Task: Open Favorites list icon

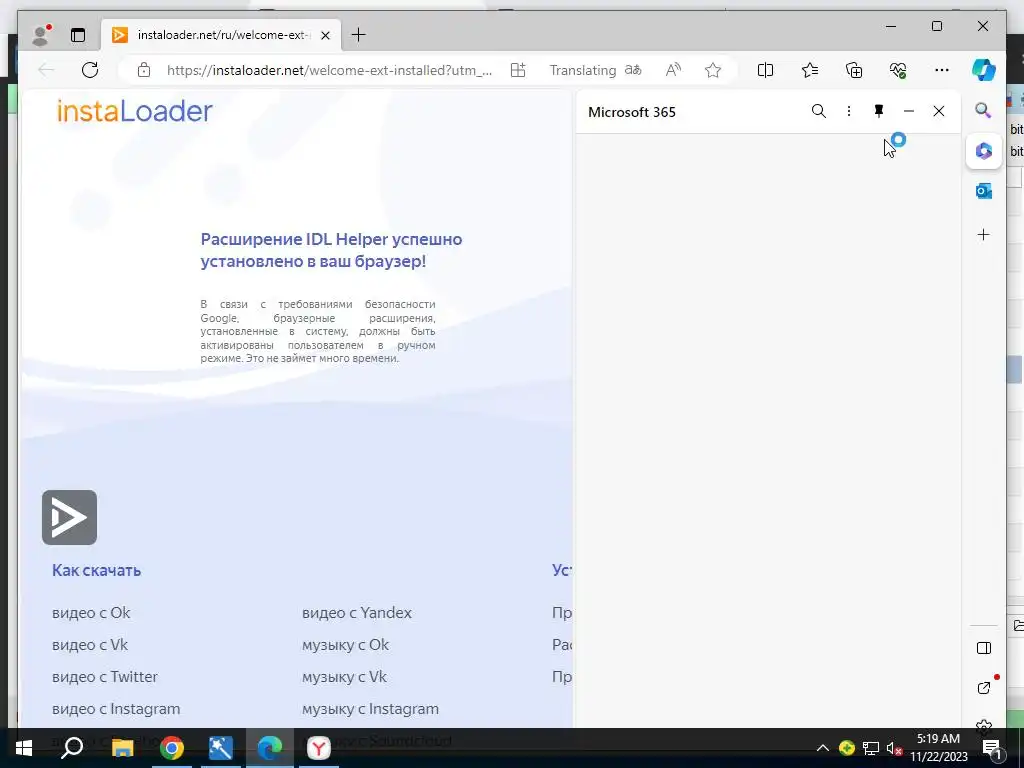Action: click(810, 70)
